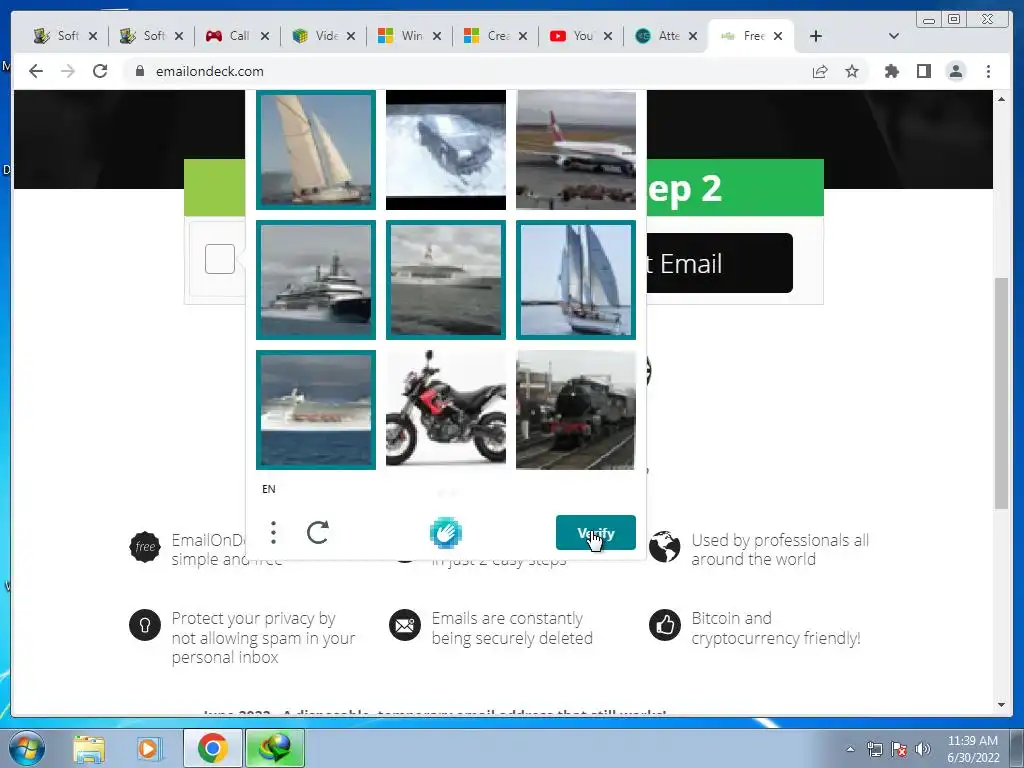Change the captcha language from EN
The height and width of the screenshot is (768, 1024).
pyautogui.click(x=268, y=489)
